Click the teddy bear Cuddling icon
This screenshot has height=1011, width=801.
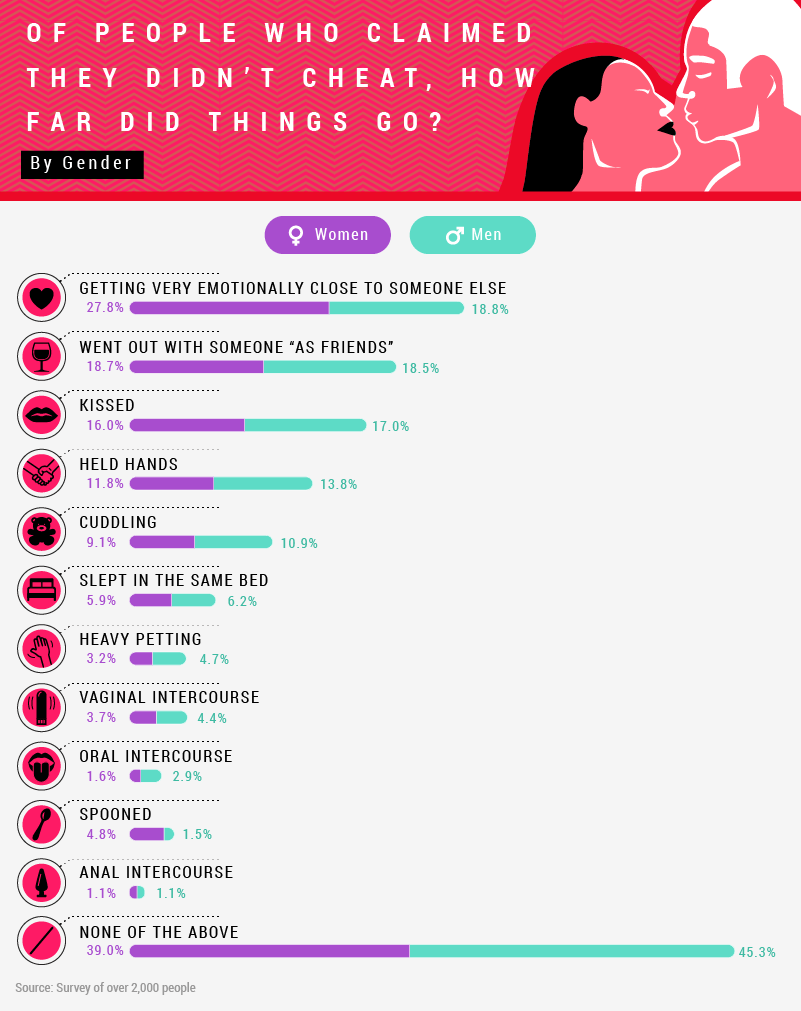pyautogui.click(x=41, y=531)
